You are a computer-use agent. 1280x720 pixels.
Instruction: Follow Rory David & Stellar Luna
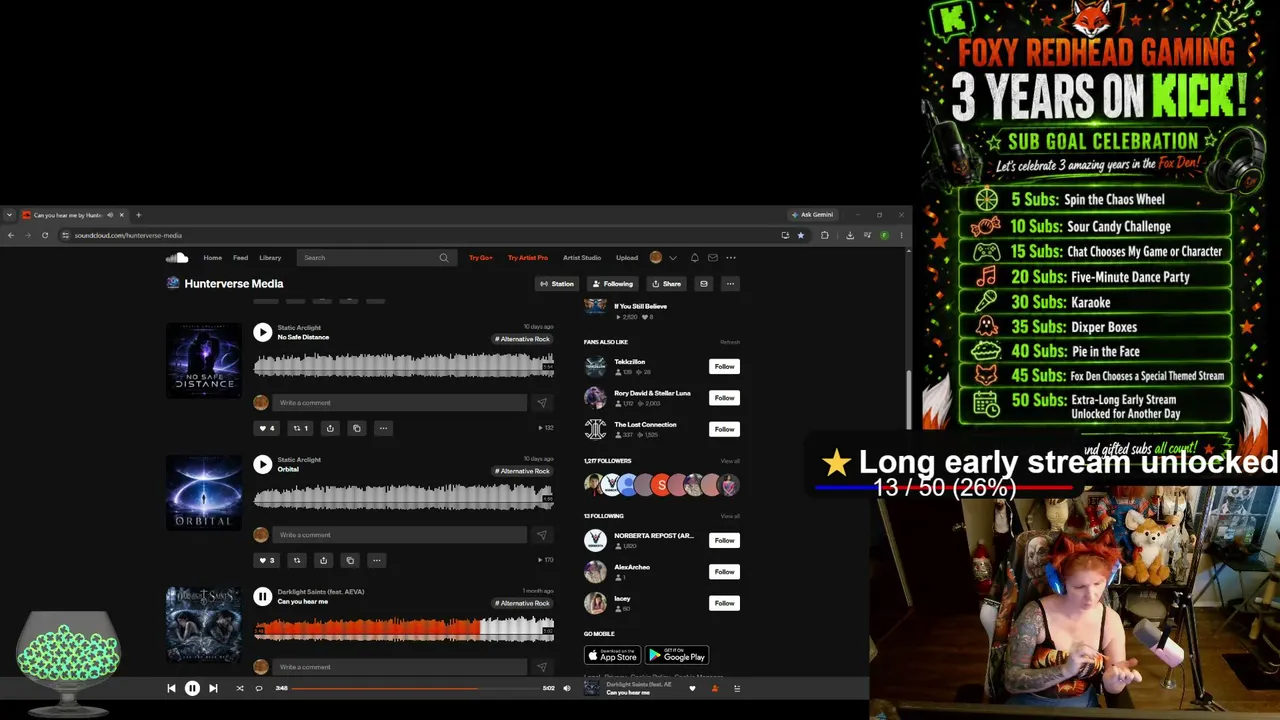724,398
